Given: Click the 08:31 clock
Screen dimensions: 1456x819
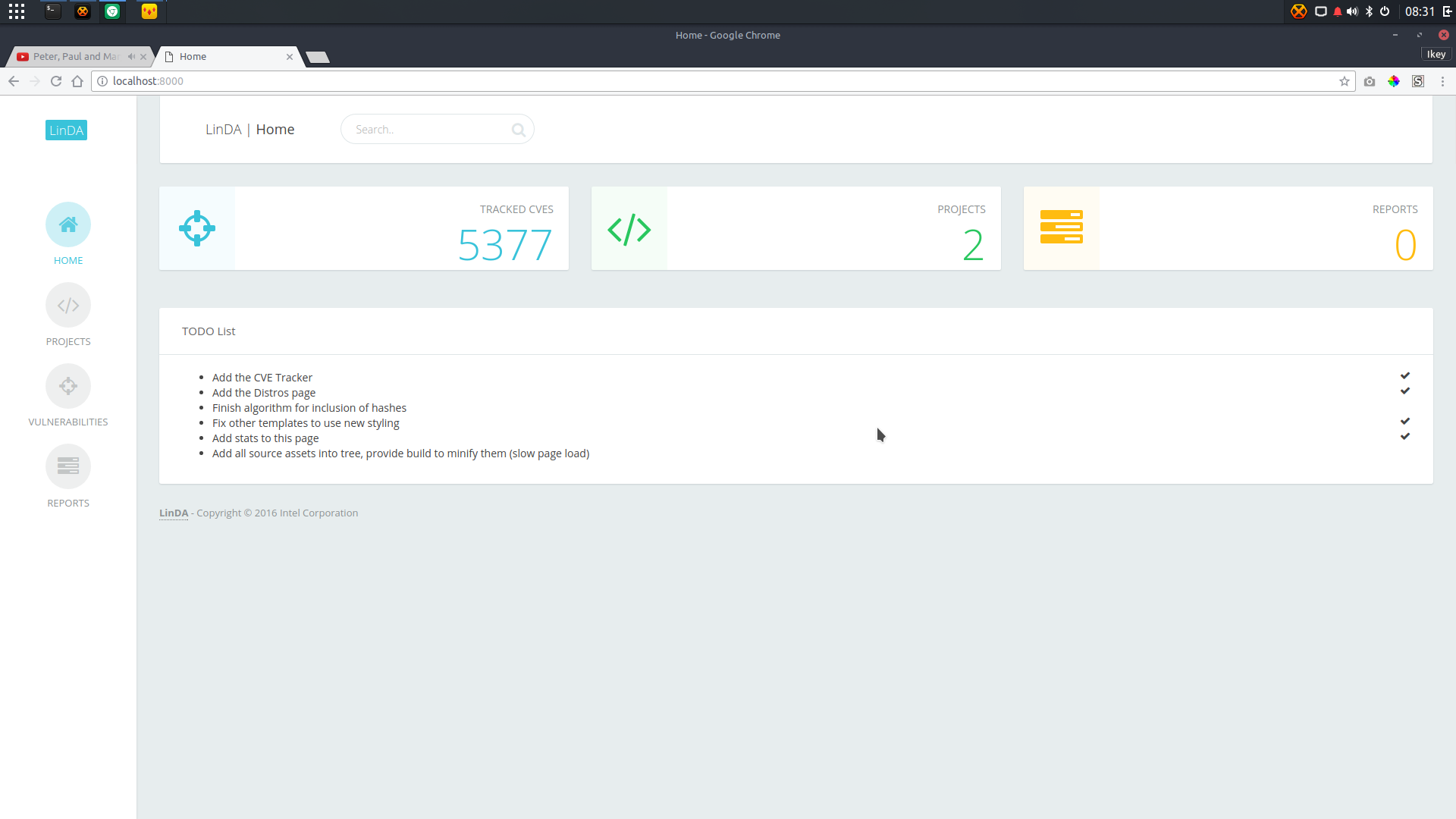Looking at the screenshot, I should (1420, 11).
